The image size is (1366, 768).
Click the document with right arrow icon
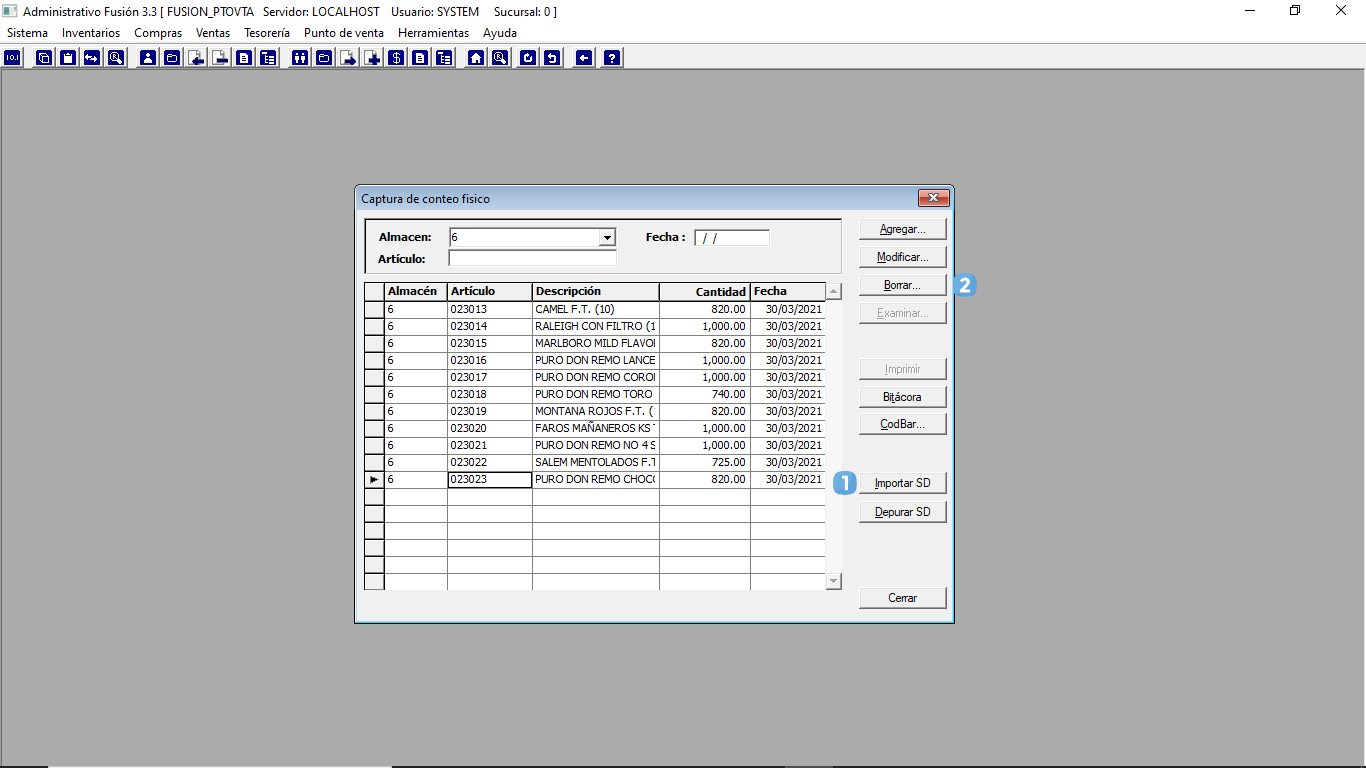point(348,58)
